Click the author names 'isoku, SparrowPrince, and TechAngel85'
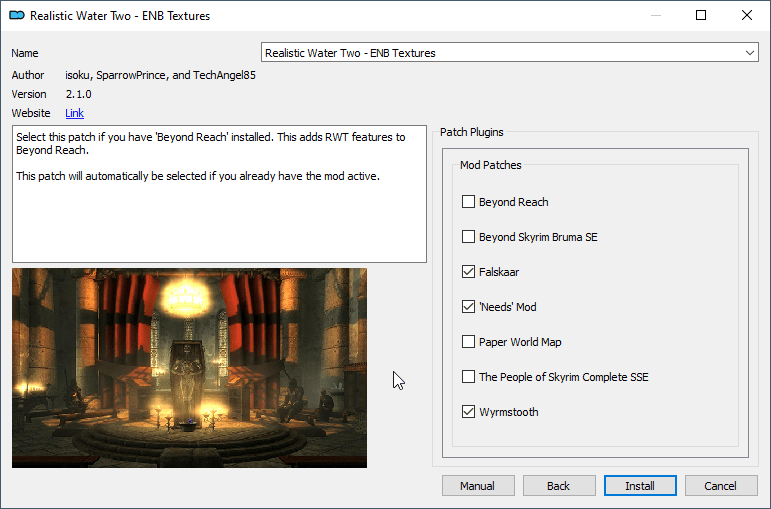The width and height of the screenshot is (771, 509). 160,75
